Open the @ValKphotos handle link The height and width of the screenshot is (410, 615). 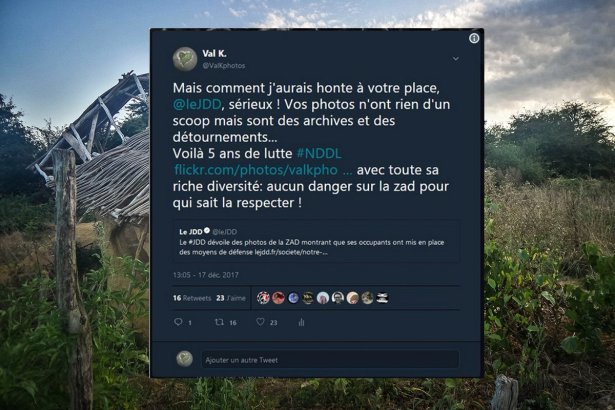tap(224, 66)
